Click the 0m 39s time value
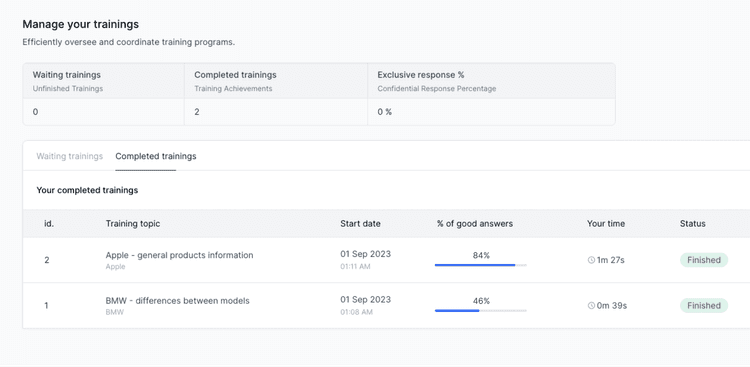750x367 pixels. point(612,306)
